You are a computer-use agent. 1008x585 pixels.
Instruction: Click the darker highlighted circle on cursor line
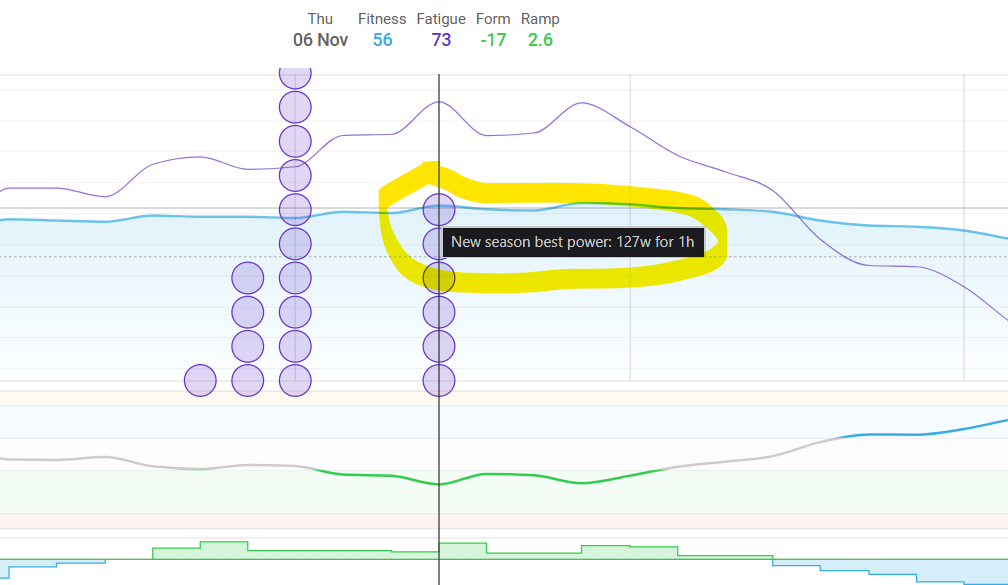[438, 277]
